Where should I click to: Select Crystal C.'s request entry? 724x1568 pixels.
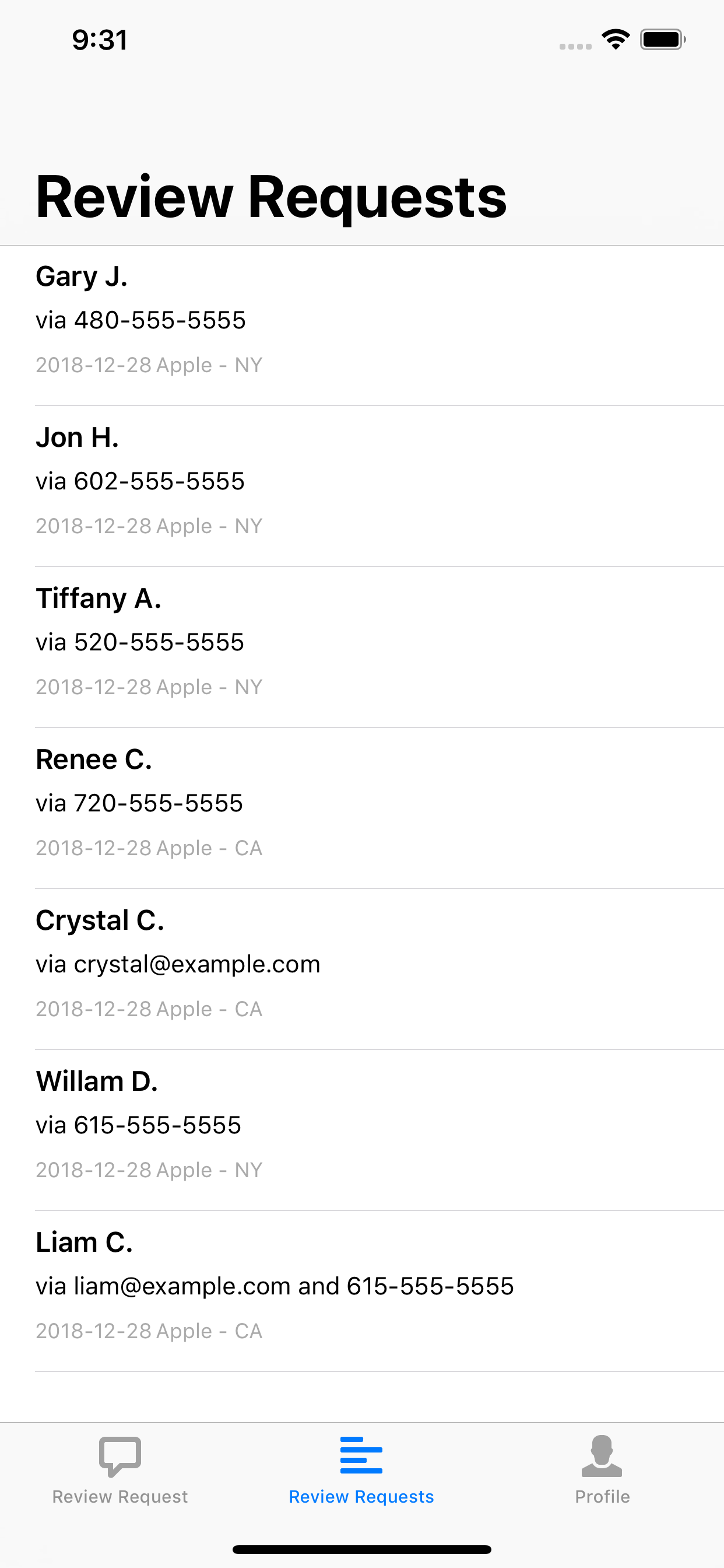[x=362, y=969]
